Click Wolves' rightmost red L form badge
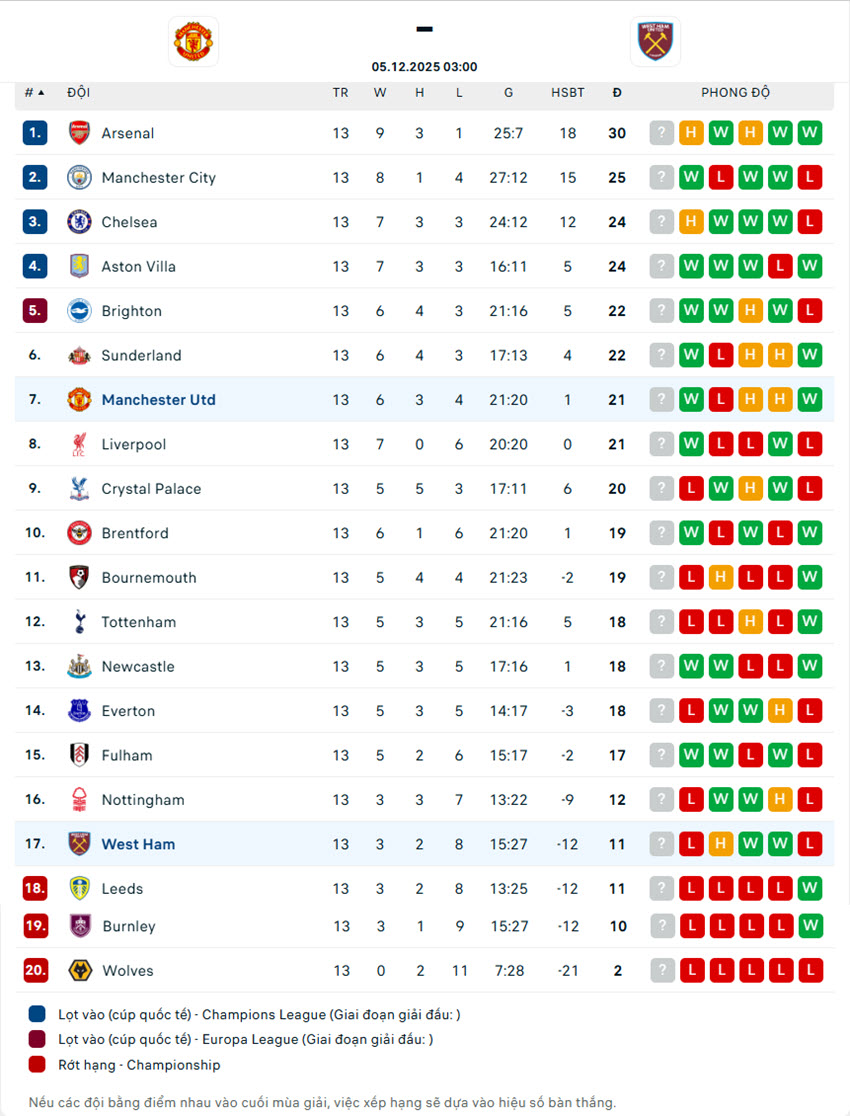 [810, 970]
